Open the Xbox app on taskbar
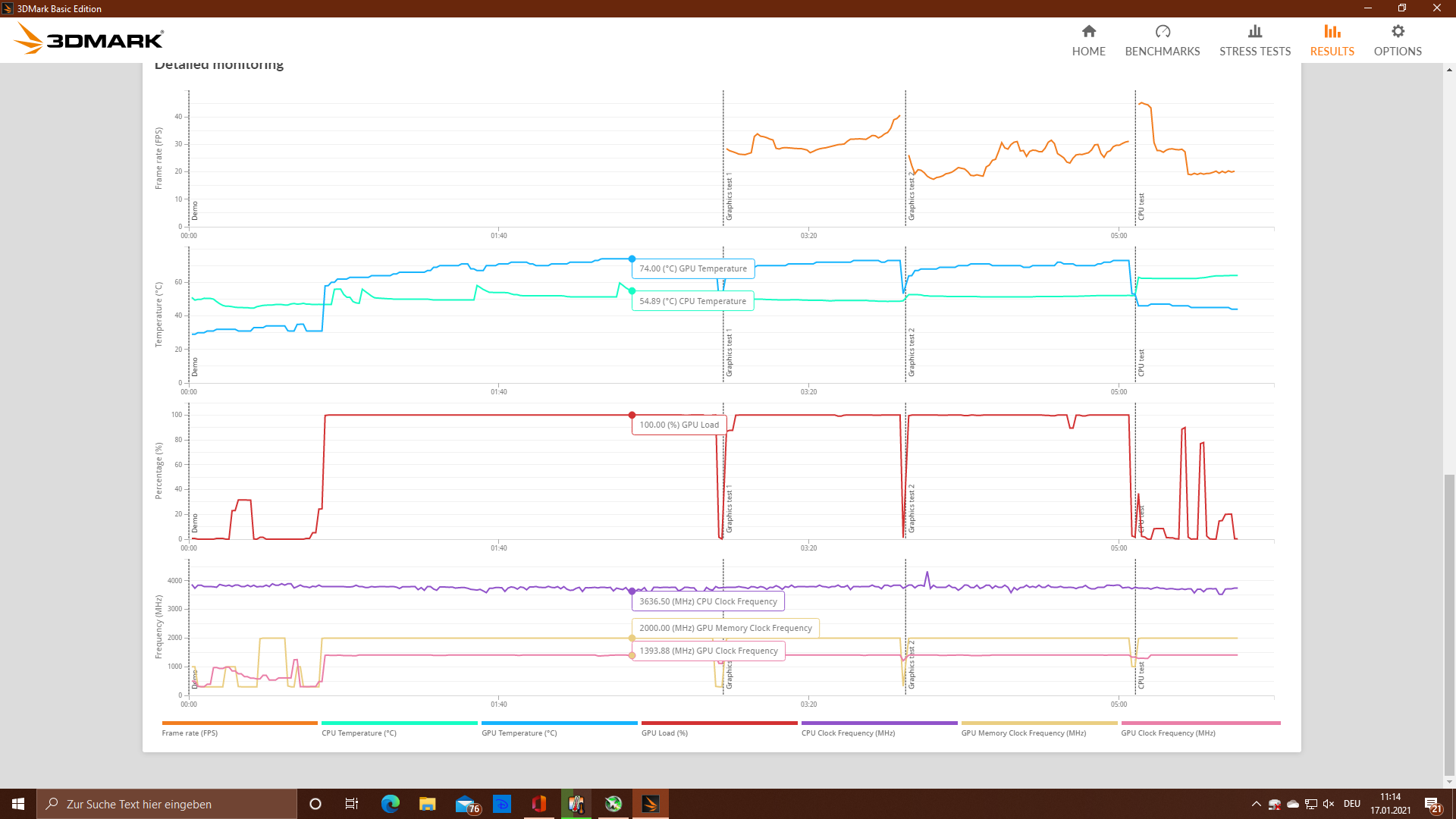Viewport: 1456px width, 819px height. click(x=613, y=804)
